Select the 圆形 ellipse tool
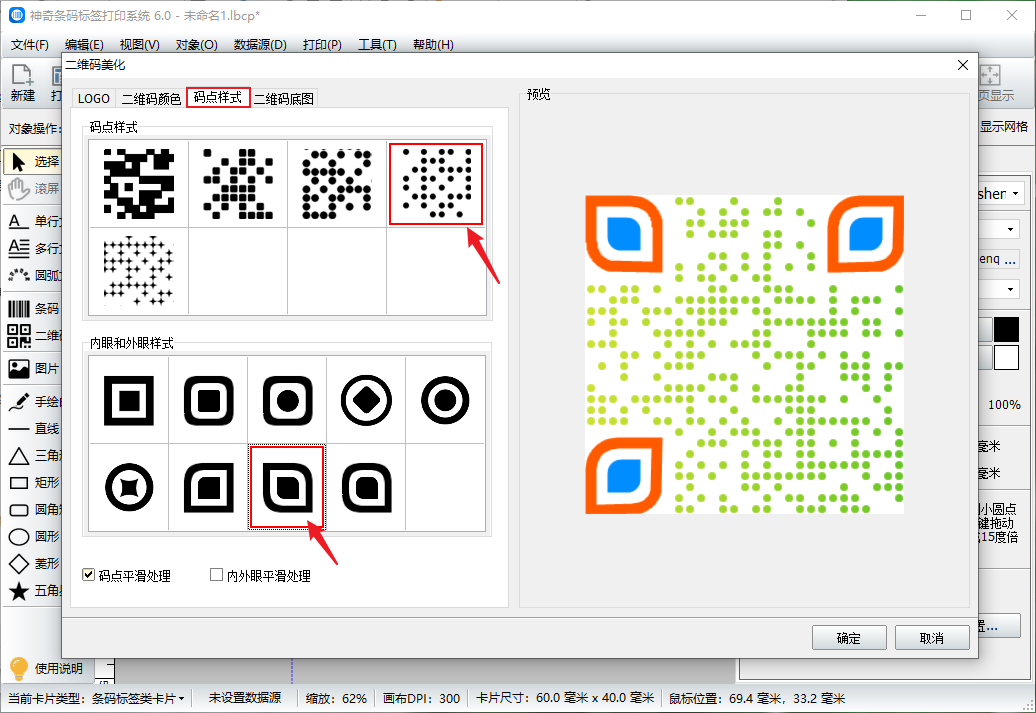 click(x=33, y=537)
